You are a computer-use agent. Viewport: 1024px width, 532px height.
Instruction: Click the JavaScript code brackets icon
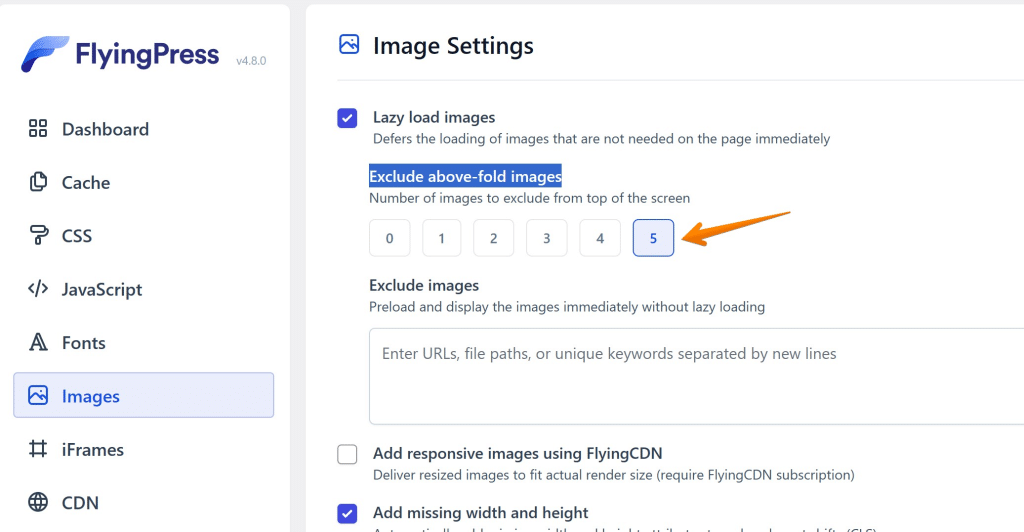pyautogui.click(x=38, y=290)
